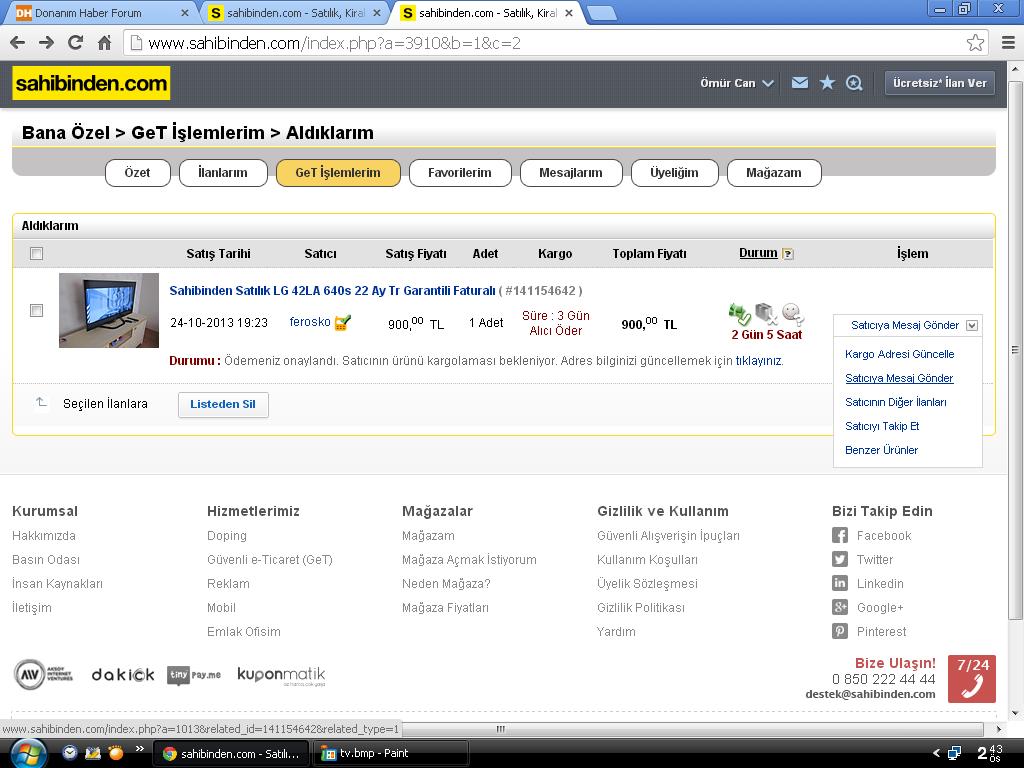
Task: Open the Üyeliğim tab
Action: point(674,172)
